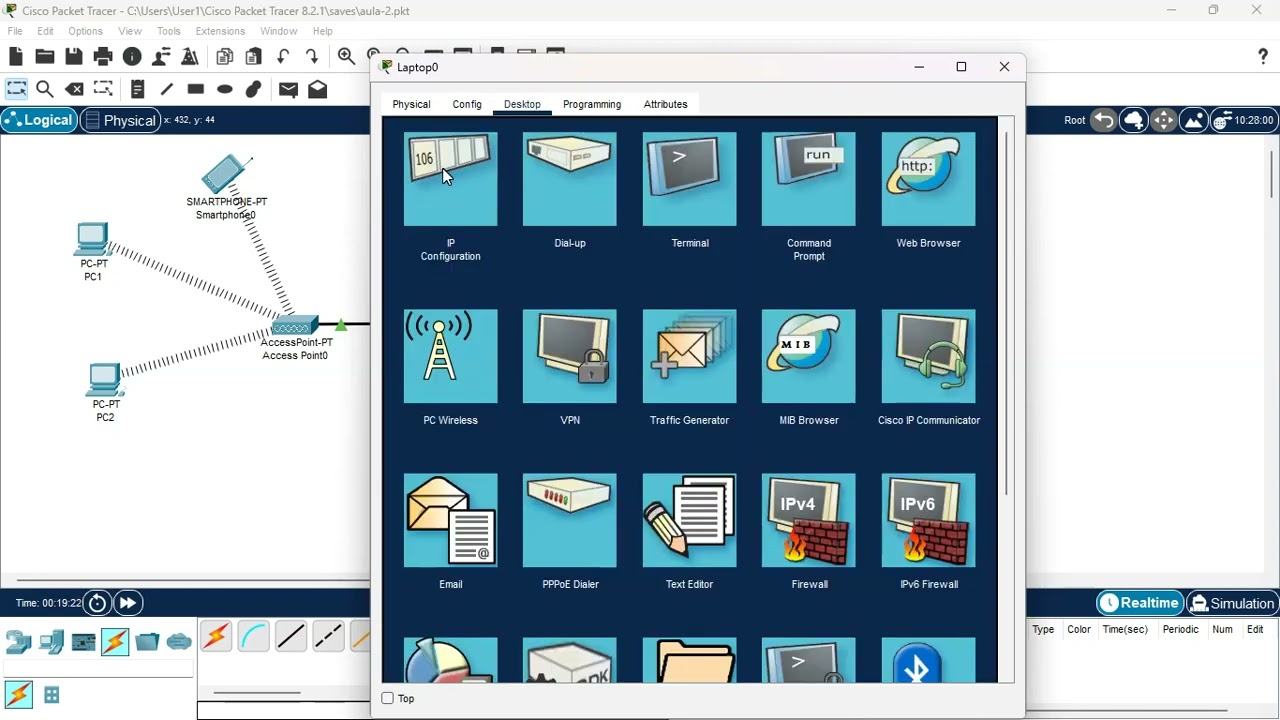Select the Draw Line tool
The height and width of the screenshot is (720, 1280).
click(167, 89)
